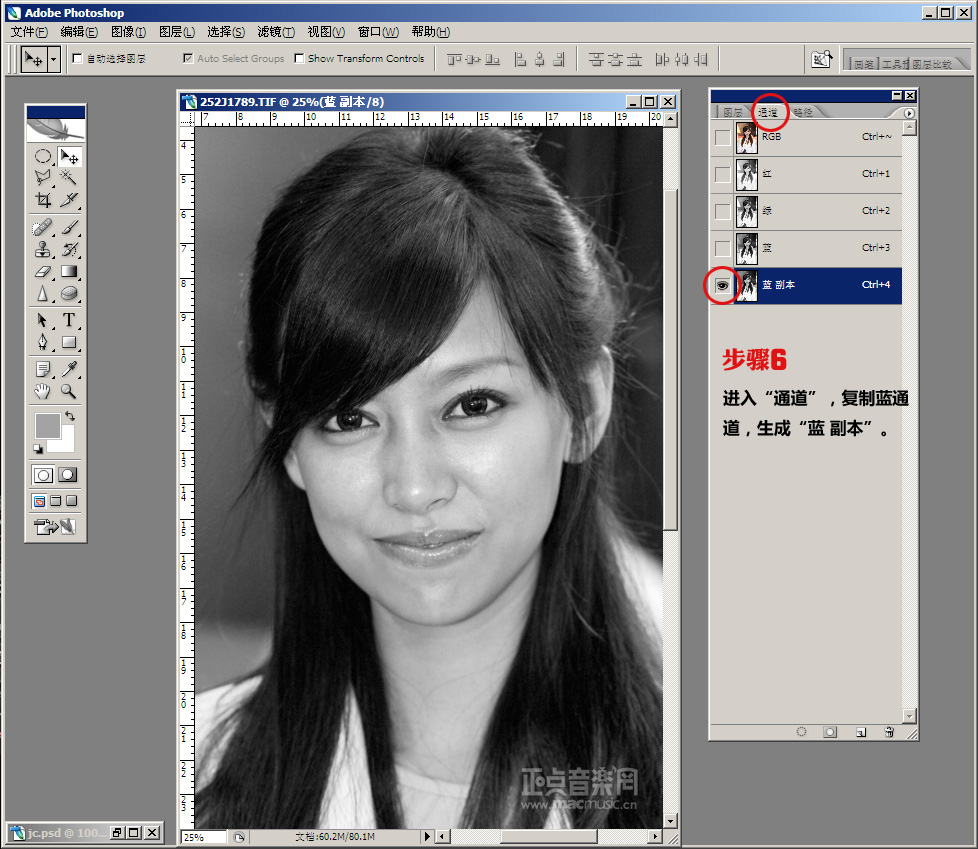The height and width of the screenshot is (849, 978).
Task: Open the Channels panel flyout menu arrow
Action: pos(909,113)
